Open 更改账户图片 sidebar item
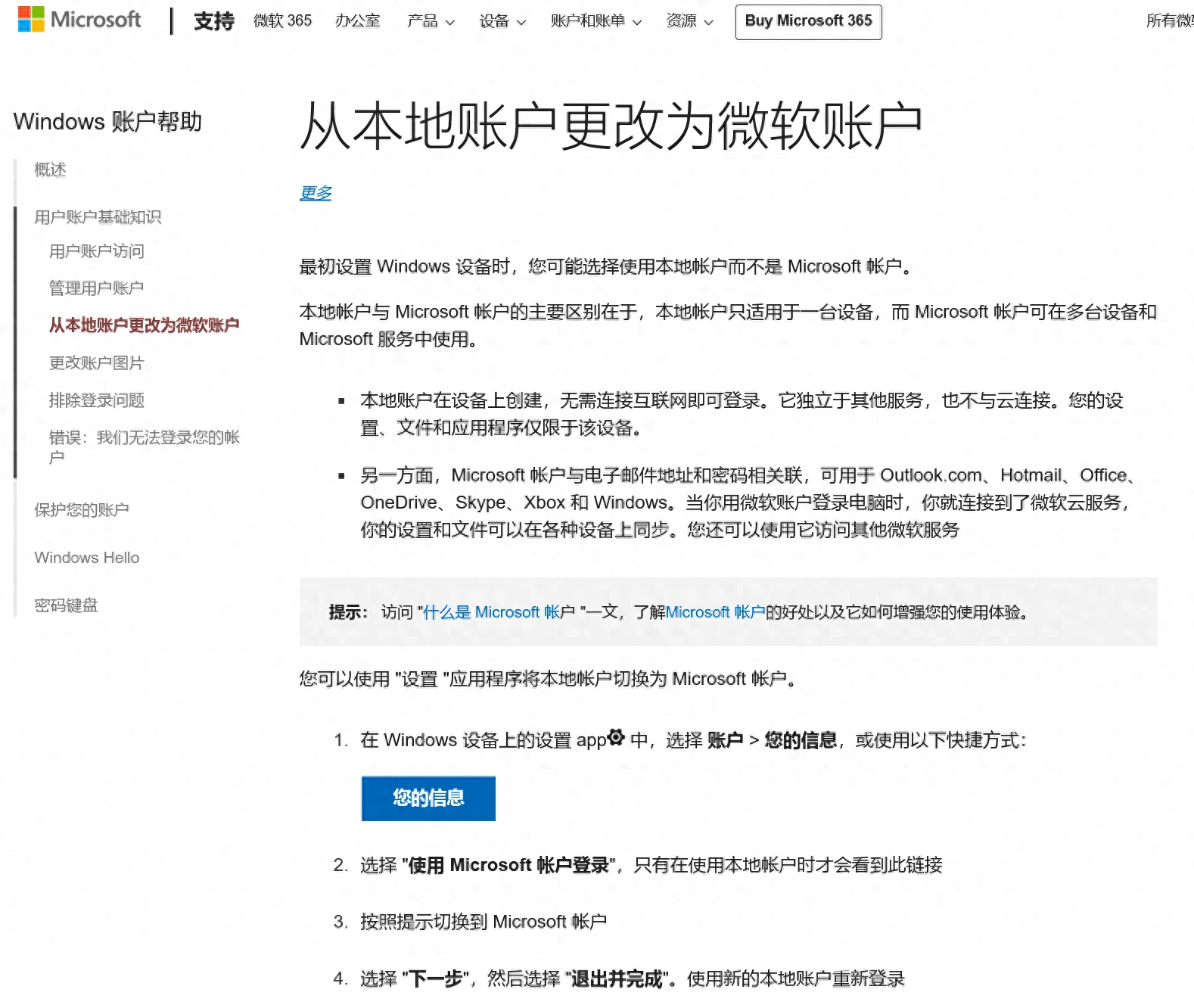This screenshot has height=1008, width=1194. click(96, 363)
